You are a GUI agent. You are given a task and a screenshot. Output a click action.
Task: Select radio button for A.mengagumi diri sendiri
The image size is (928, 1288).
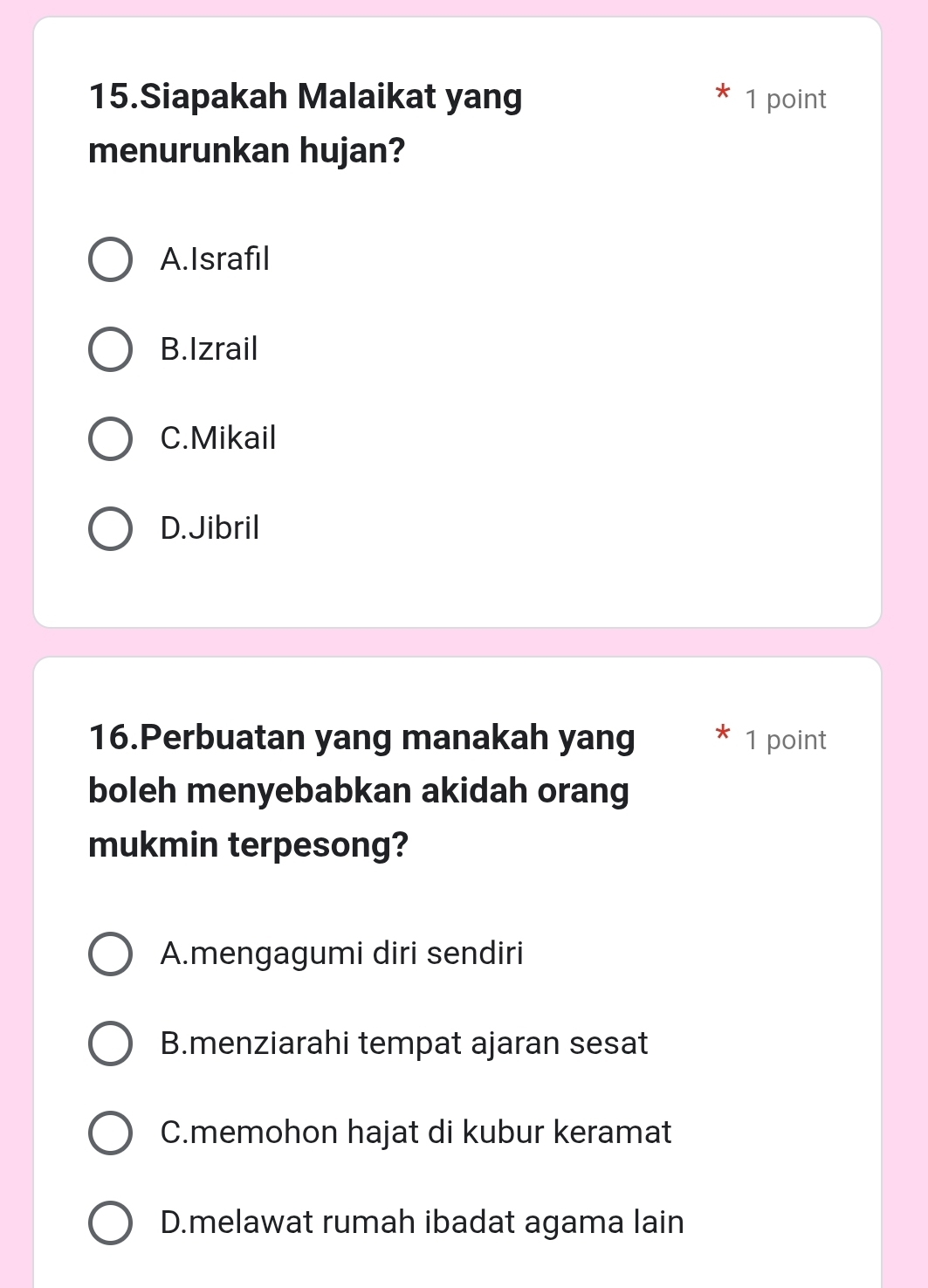pyautogui.click(x=111, y=954)
